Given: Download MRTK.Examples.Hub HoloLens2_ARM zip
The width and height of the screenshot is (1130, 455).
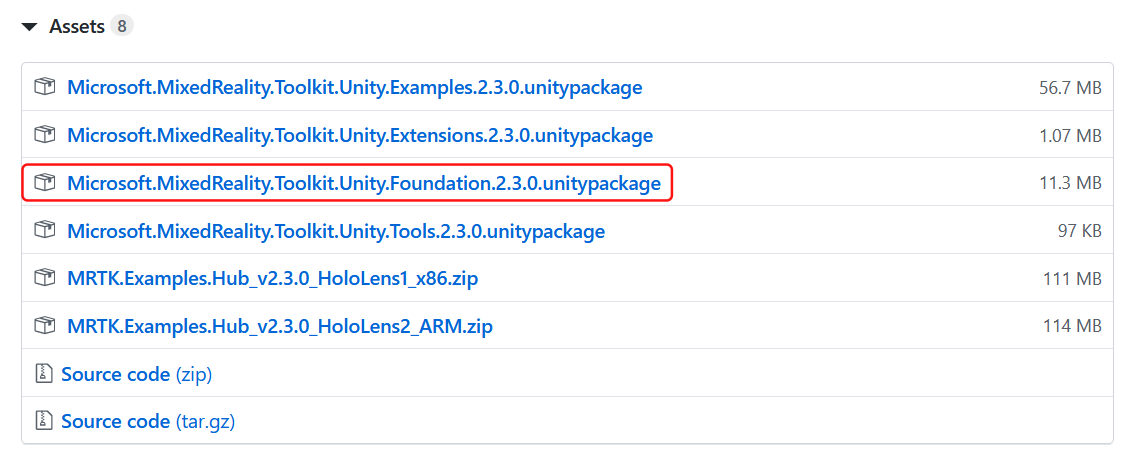Looking at the screenshot, I should [280, 326].
